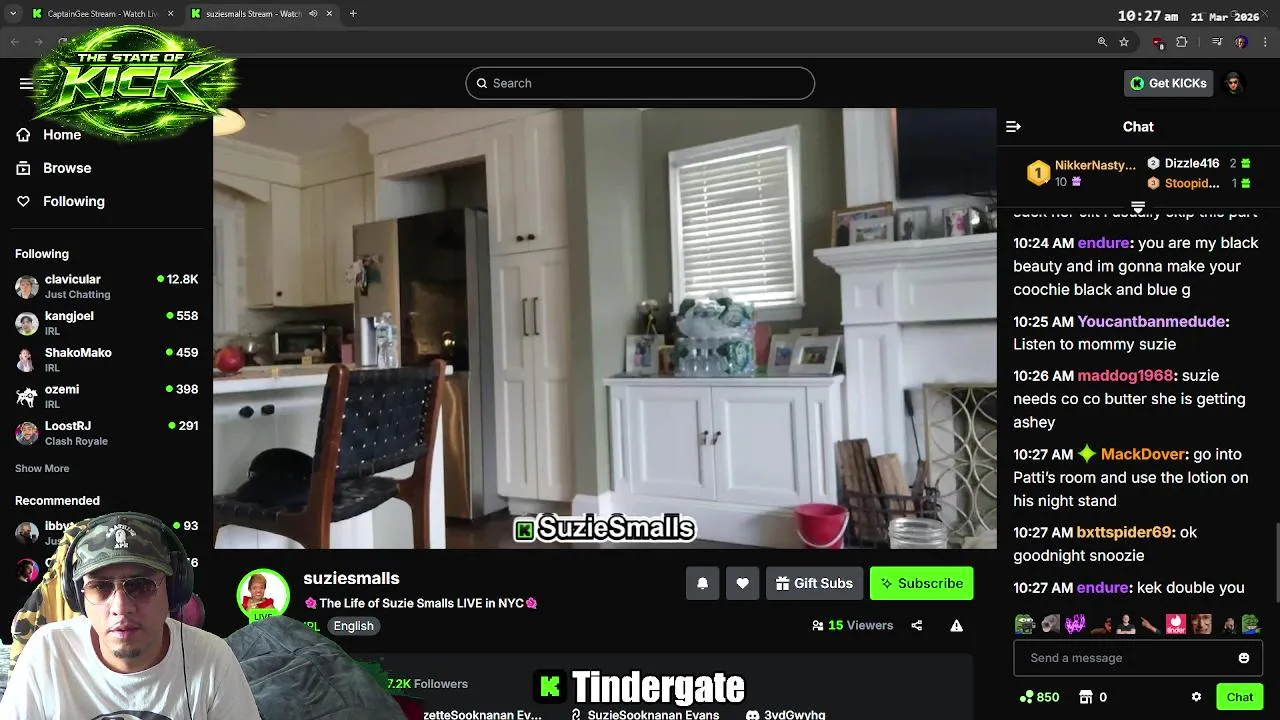The image size is (1280, 720).
Task: Click the gold rank 1 gifter badge
Action: coord(1038,173)
